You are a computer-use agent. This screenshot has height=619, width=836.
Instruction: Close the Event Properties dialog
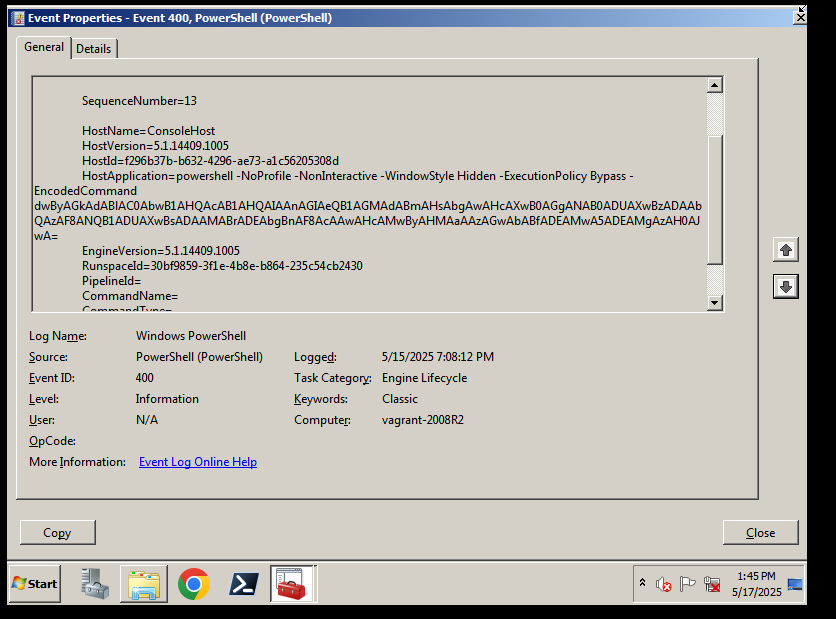[x=760, y=533]
